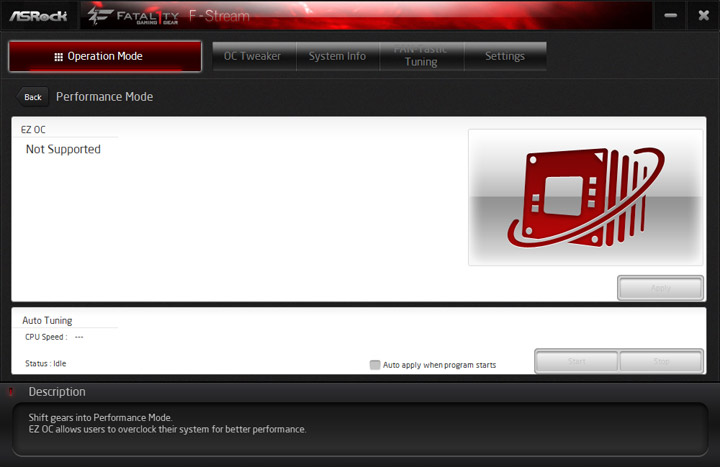The image size is (720, 467).
Task: Click the 'Not Supported' text
Action: click(63, 149)
